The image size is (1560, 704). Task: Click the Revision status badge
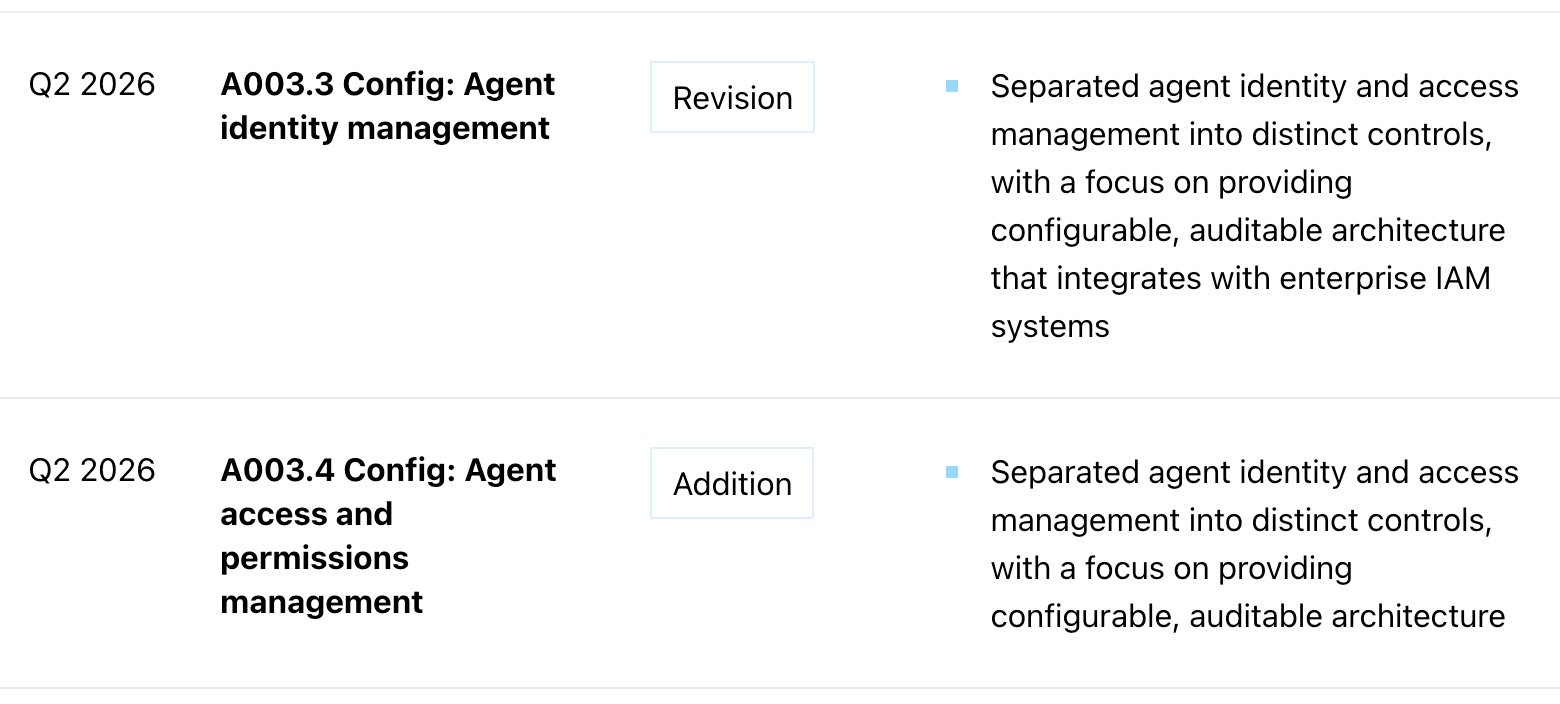(732, 98)
